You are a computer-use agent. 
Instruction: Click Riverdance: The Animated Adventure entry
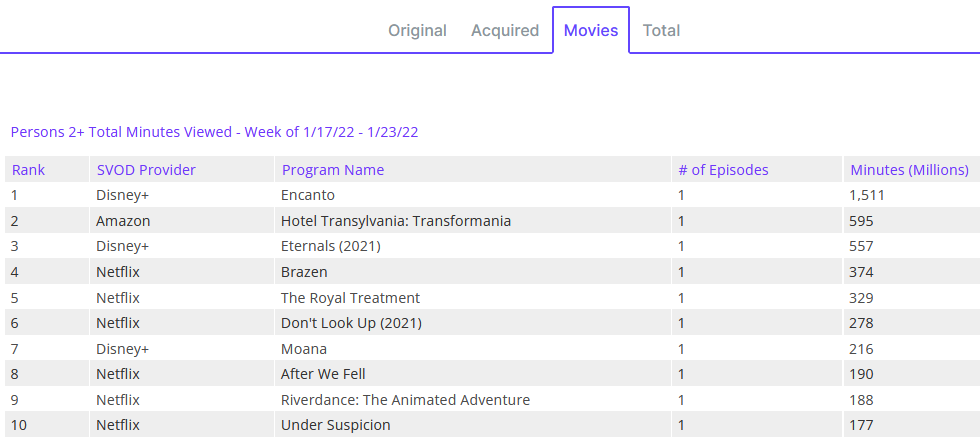click(x=405, y=400)
